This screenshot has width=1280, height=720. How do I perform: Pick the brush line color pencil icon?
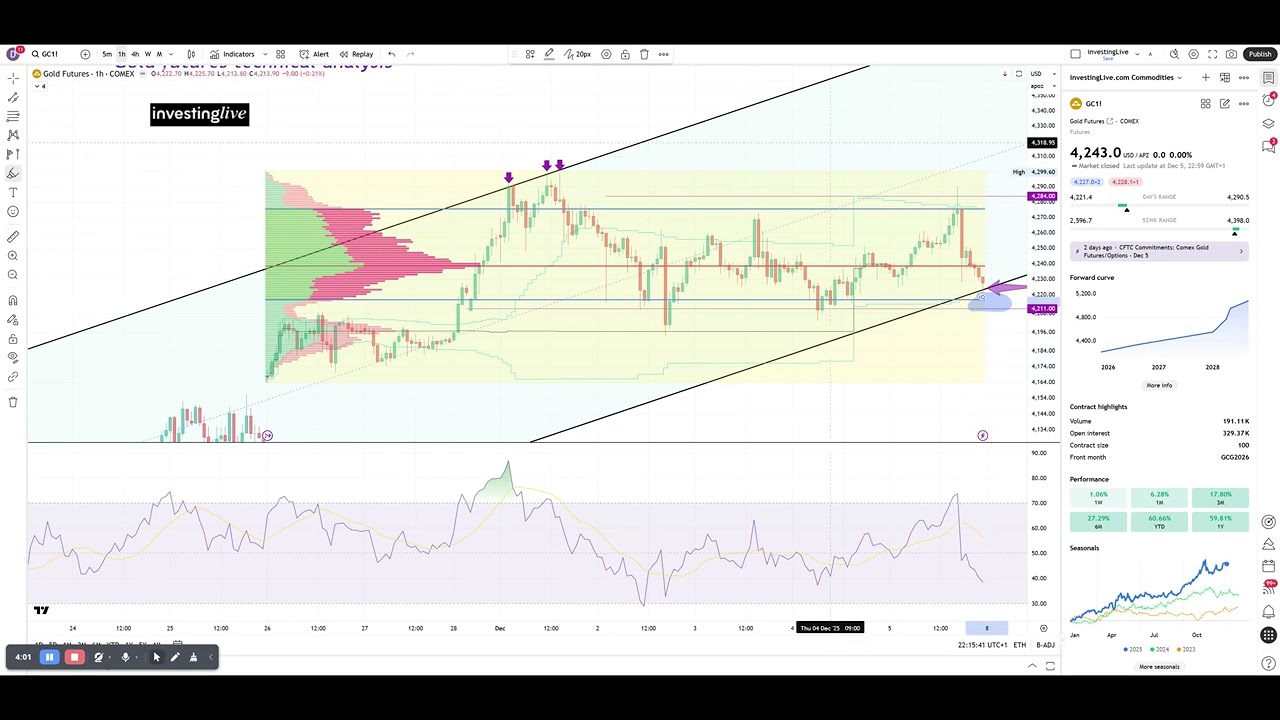tap(549, 54)
